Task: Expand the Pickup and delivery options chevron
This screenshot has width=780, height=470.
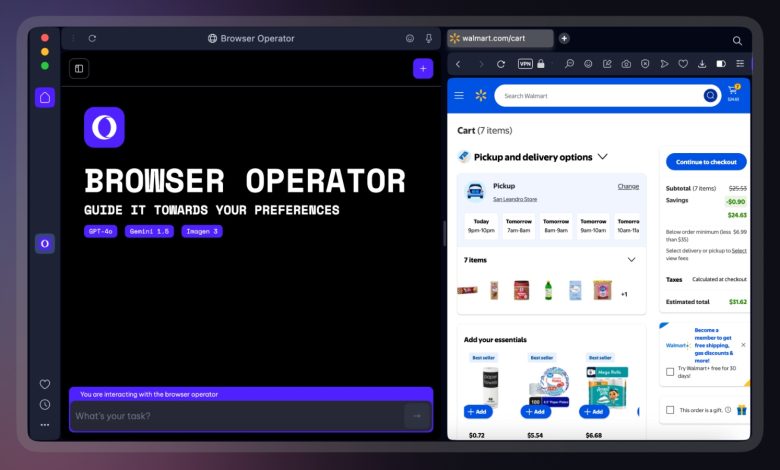Action: 602,157
